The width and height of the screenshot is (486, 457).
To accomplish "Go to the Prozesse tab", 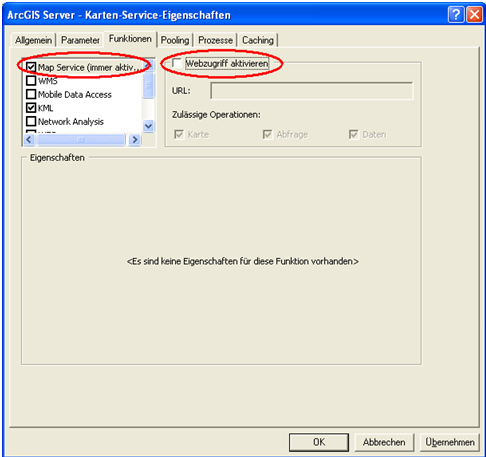I will (215, 40).
